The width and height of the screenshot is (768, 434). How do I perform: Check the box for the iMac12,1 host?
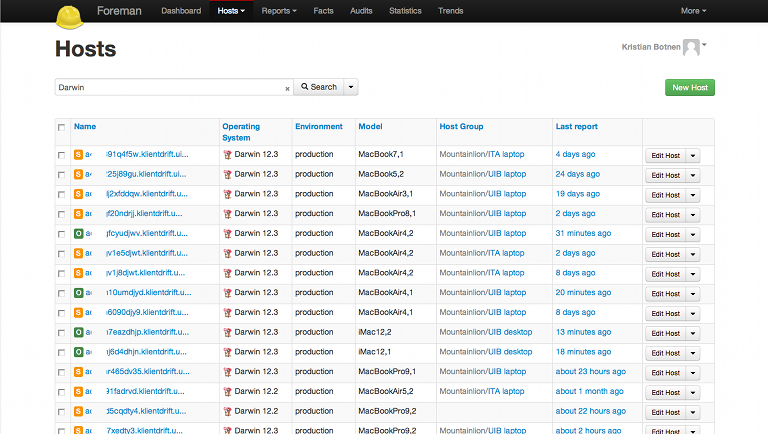click(61, 353)
